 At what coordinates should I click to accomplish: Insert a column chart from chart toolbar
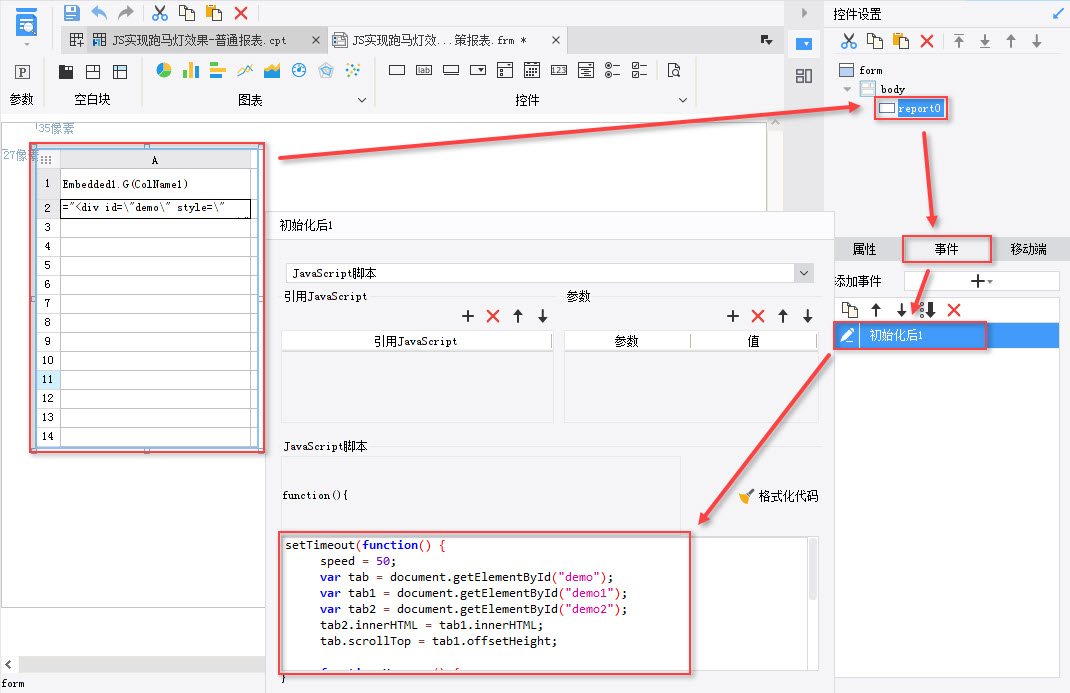point(191,70)
